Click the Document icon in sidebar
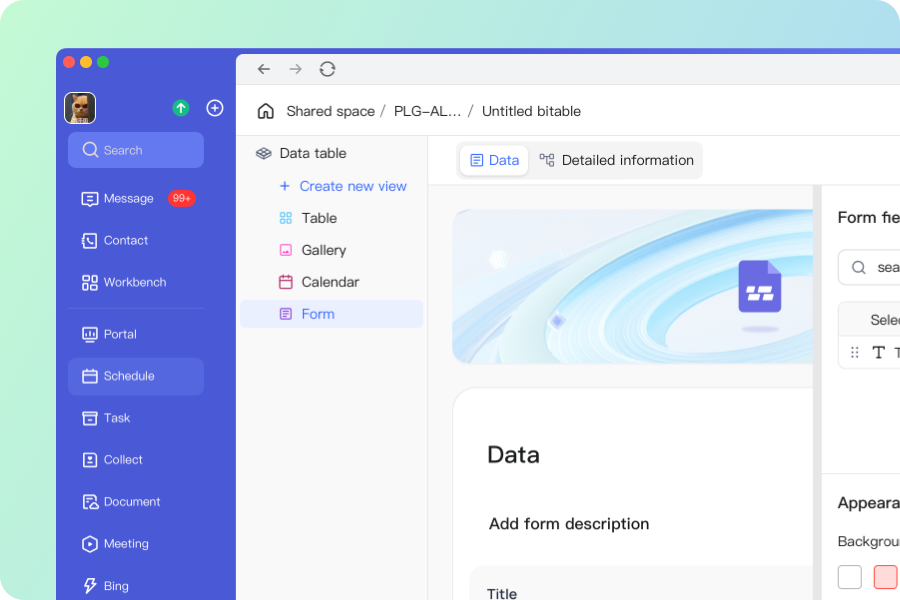 click(90, 502)
